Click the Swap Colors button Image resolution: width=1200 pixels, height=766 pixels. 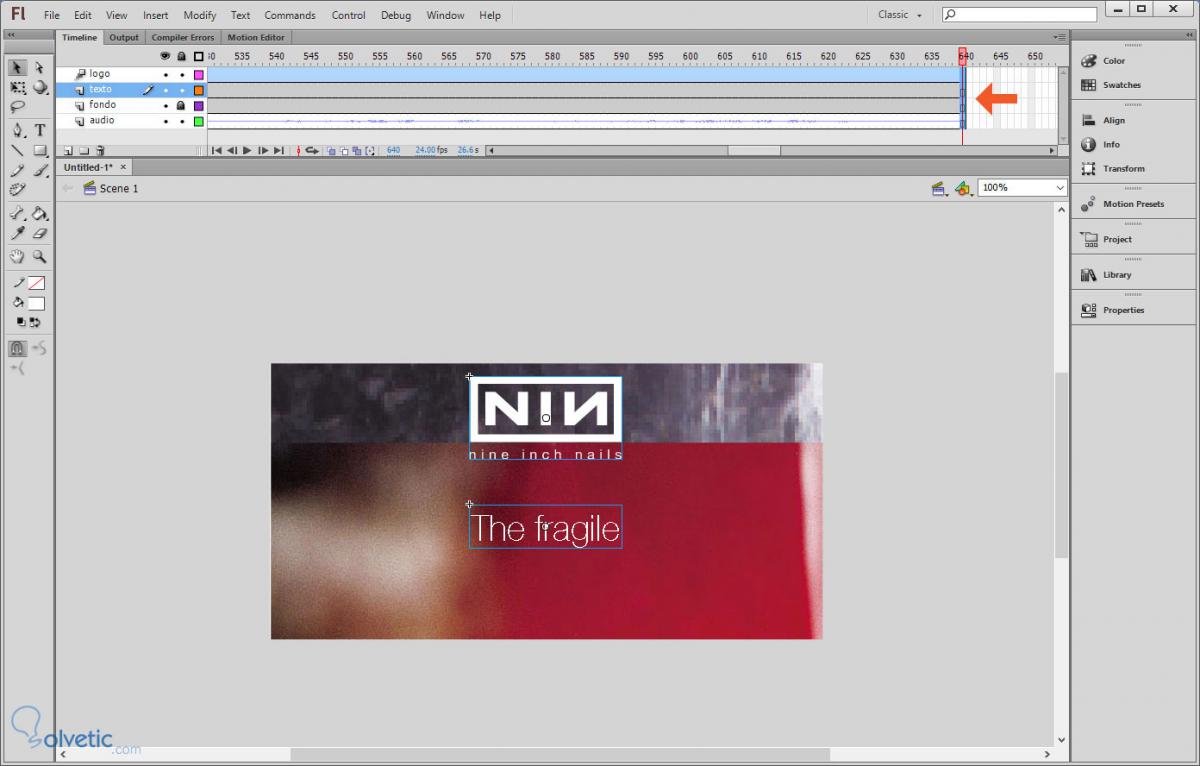point(35,322)
